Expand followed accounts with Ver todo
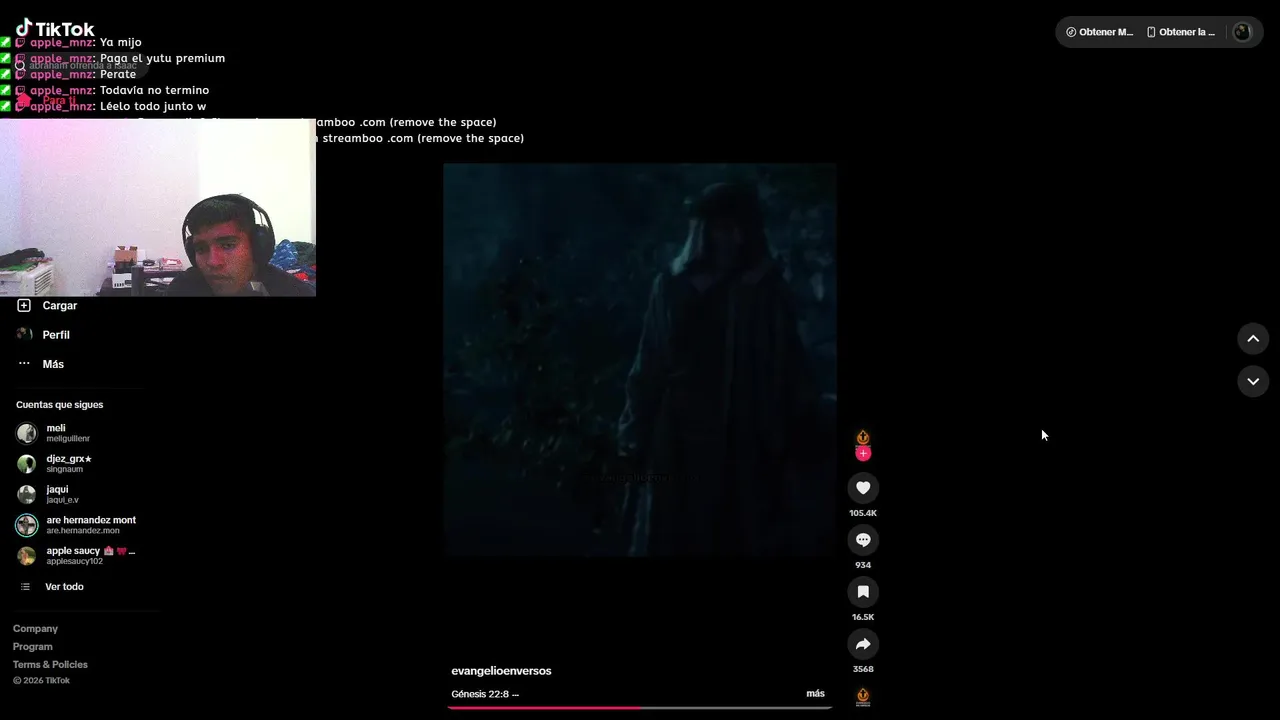 [x=64, y=587]
